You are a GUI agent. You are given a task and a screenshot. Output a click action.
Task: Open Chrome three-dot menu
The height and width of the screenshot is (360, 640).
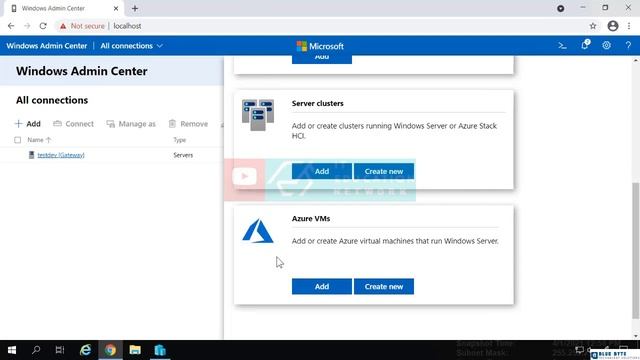pyautogui.click(x=629, y=26)
